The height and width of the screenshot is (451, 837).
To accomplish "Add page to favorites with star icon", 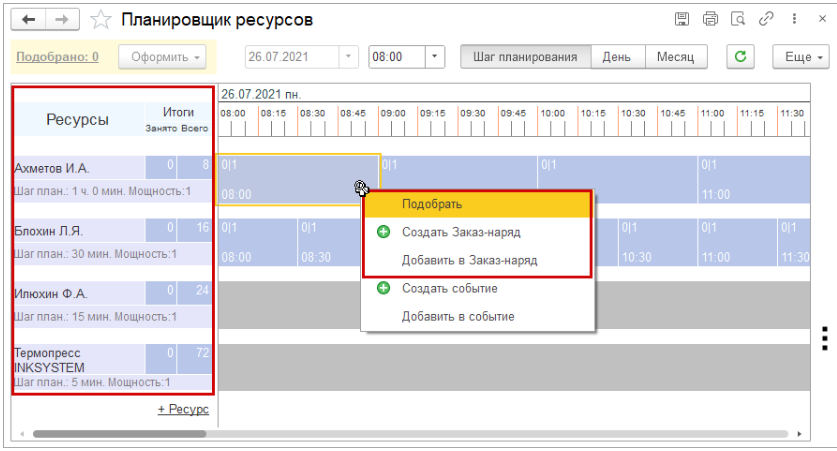I will [100, 20].
